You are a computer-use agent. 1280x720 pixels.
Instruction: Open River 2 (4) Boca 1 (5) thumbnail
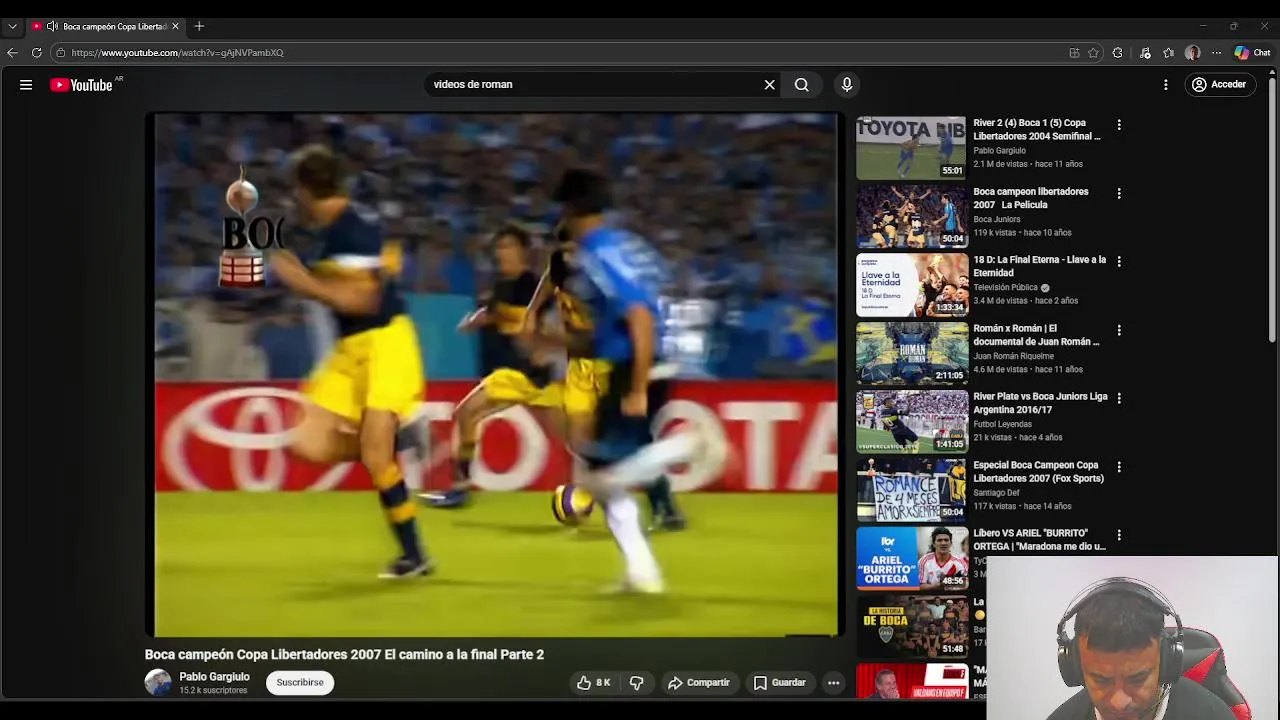point(911,148)
